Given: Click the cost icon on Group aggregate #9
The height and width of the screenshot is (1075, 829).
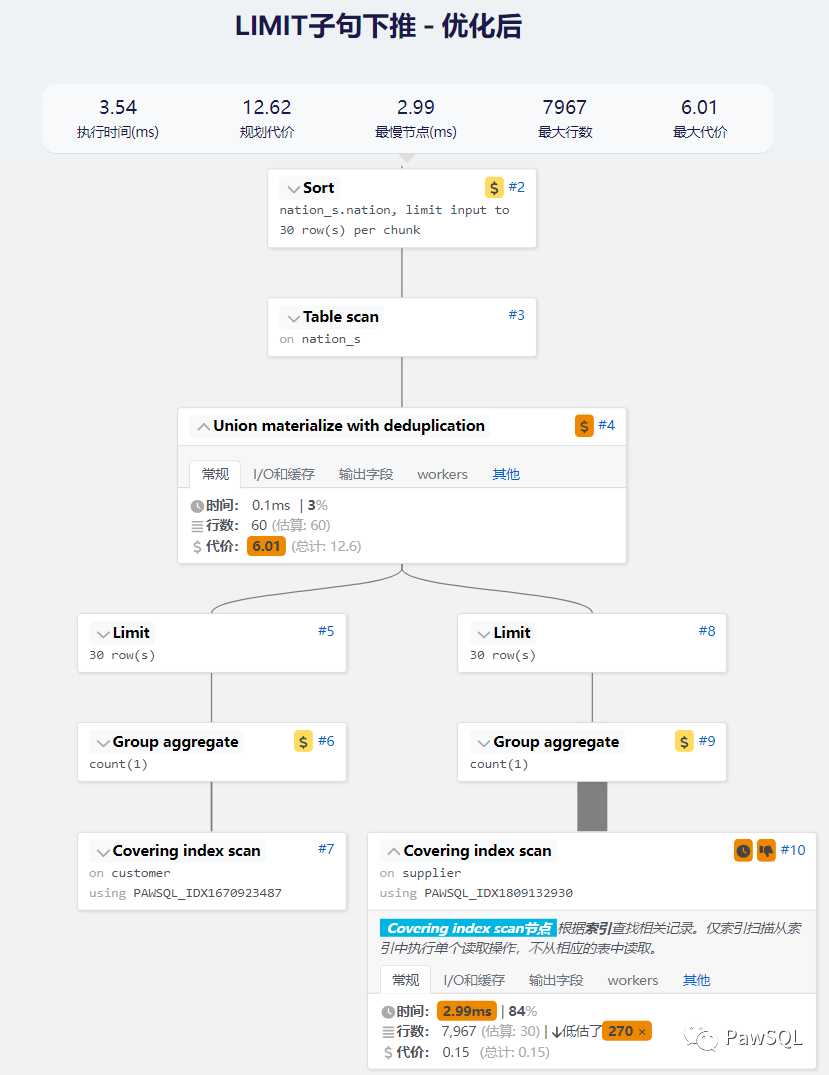Looking at the screenshot, I should [x=684, y=741].
